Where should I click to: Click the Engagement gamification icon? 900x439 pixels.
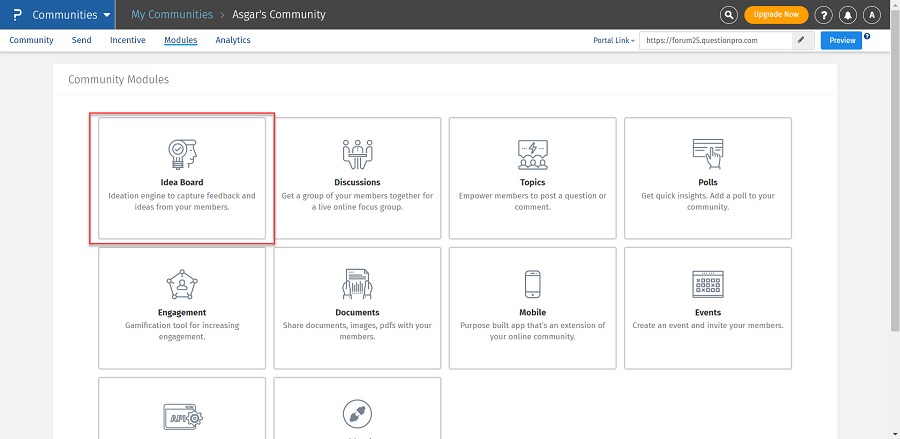pyautogui.click(x=182, y=284)
